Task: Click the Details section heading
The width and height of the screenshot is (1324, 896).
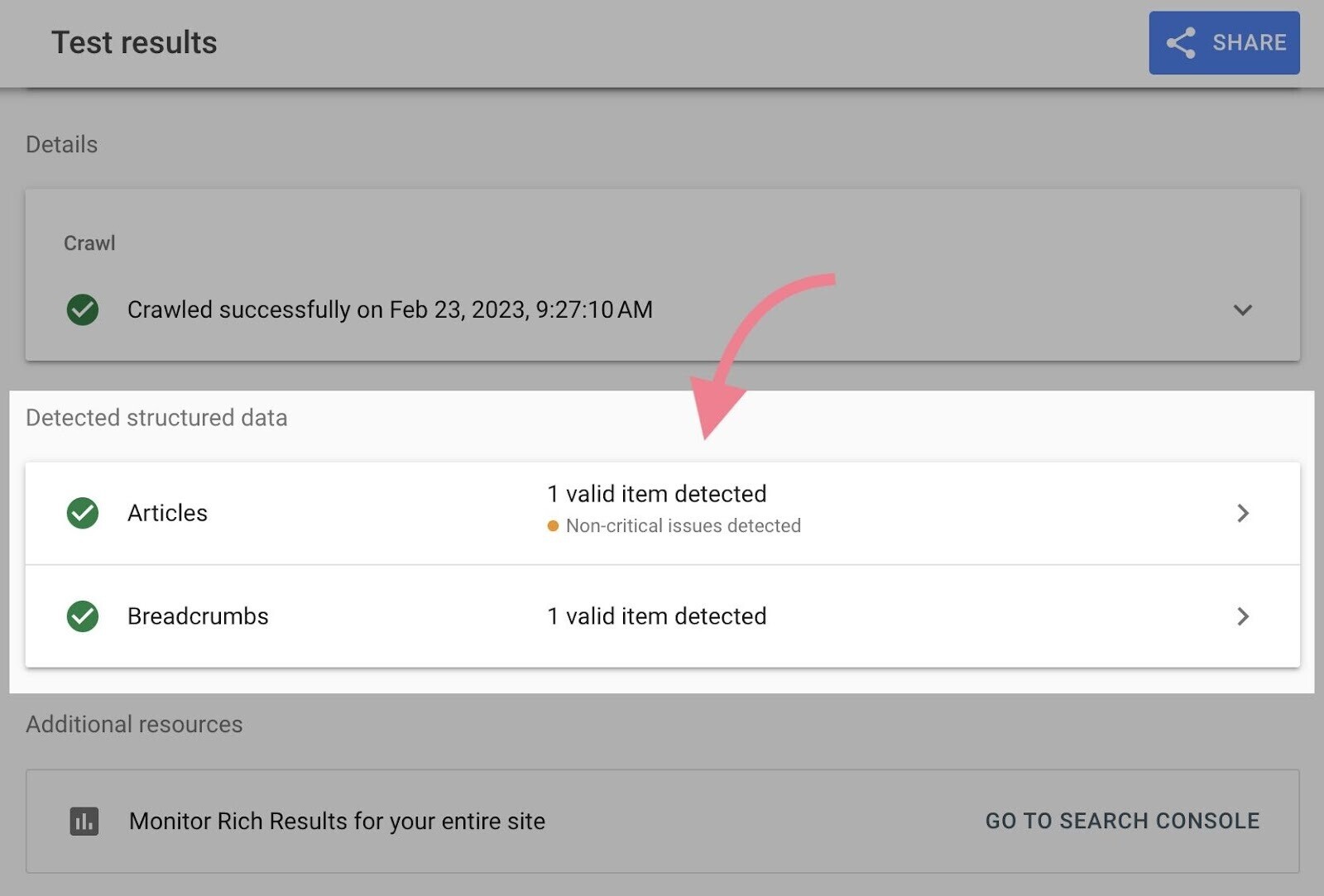Action: [x=61, y=143]
